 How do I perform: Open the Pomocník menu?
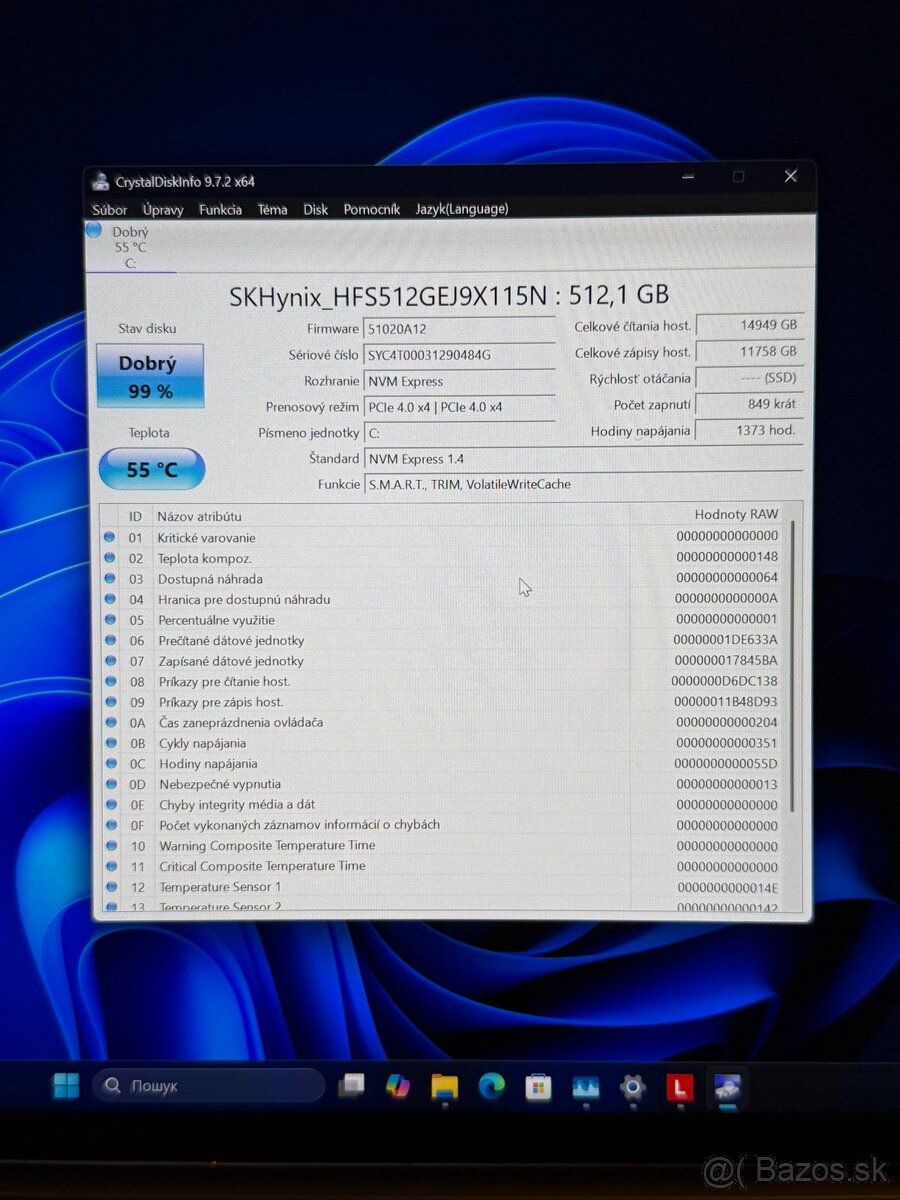pos(371,210)
